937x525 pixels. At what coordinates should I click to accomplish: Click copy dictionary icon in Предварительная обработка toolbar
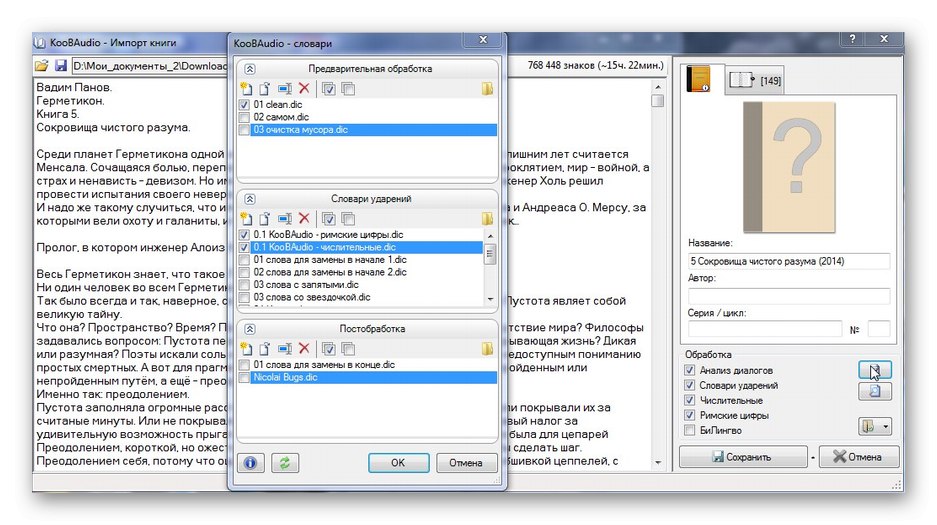265,89
